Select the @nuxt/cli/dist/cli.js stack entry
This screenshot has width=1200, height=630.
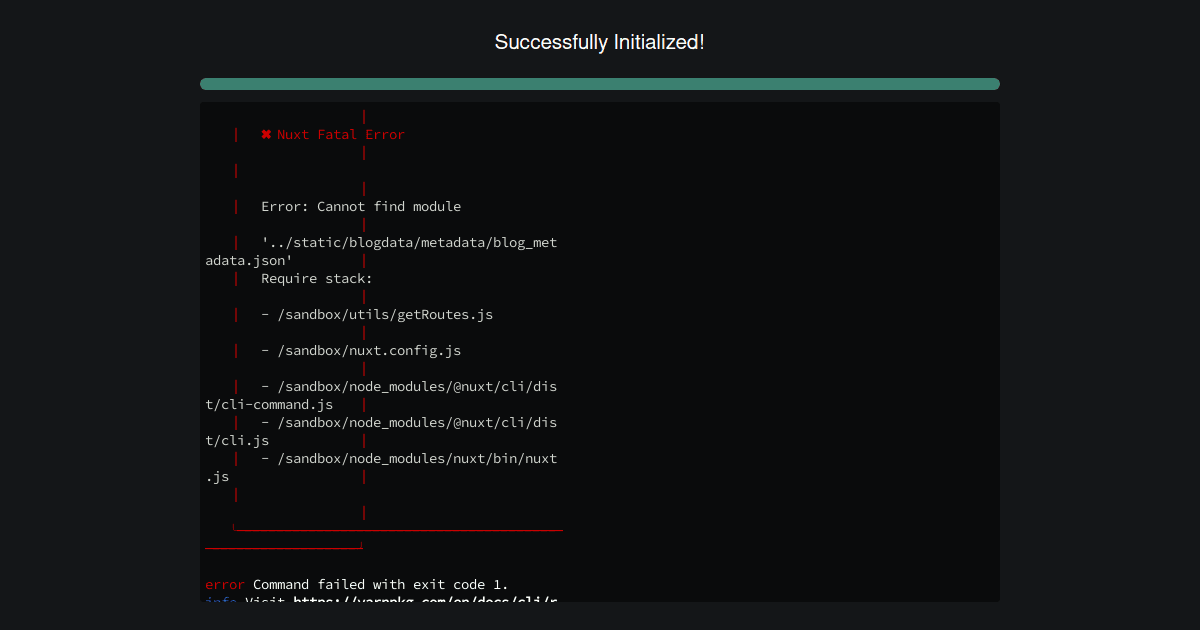pos(409,423)
